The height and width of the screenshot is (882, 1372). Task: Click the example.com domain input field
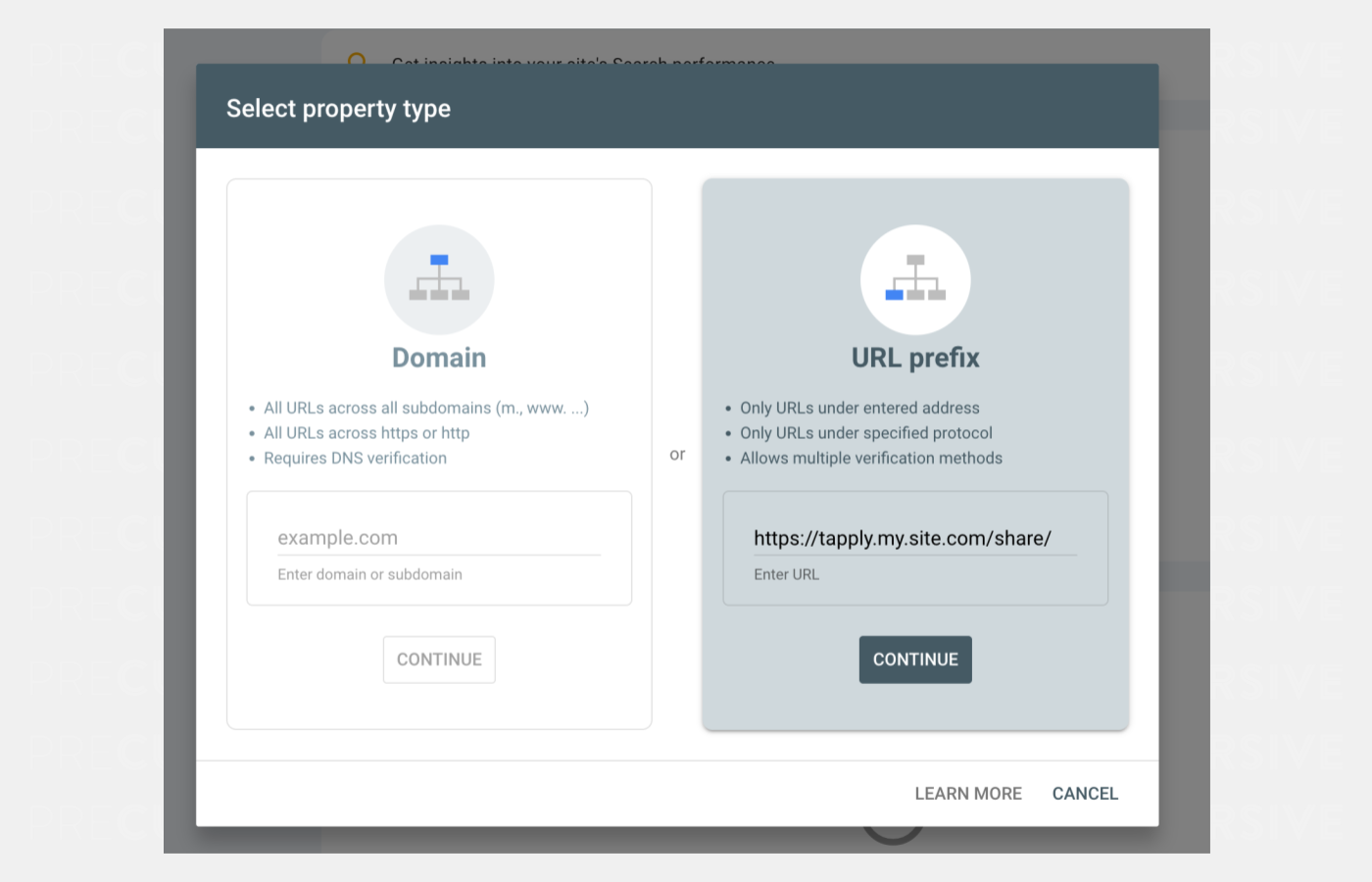pos(439,537)
